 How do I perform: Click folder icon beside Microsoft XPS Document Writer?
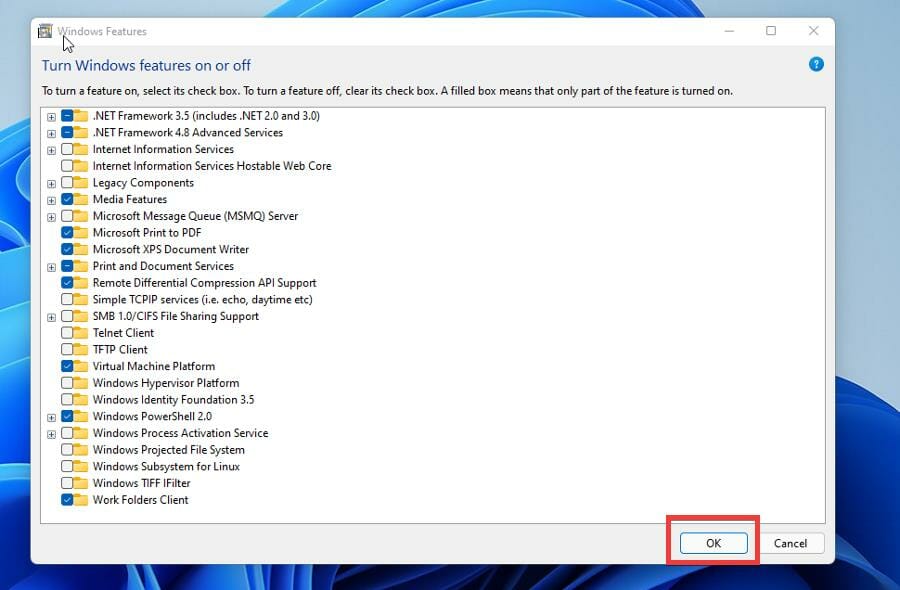click(81, 249)
